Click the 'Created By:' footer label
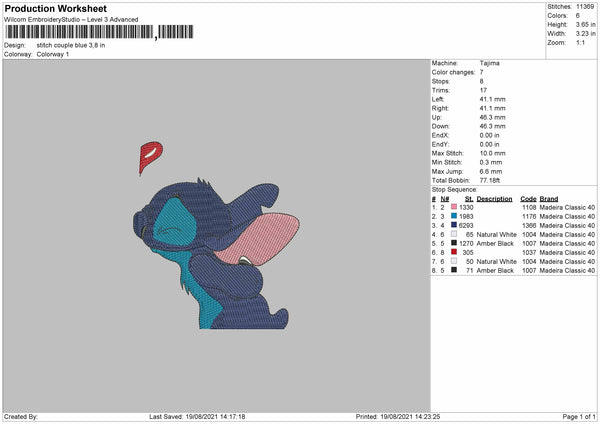The width and height of the screenshot is (600, 424). (21, 416)
